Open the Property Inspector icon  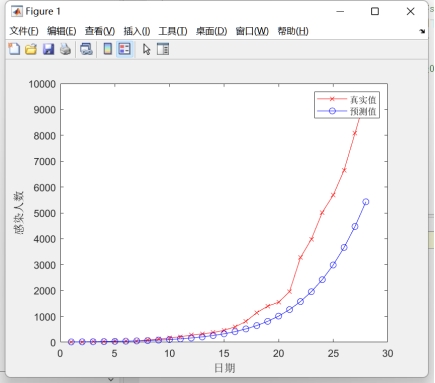tap(163, 49)
